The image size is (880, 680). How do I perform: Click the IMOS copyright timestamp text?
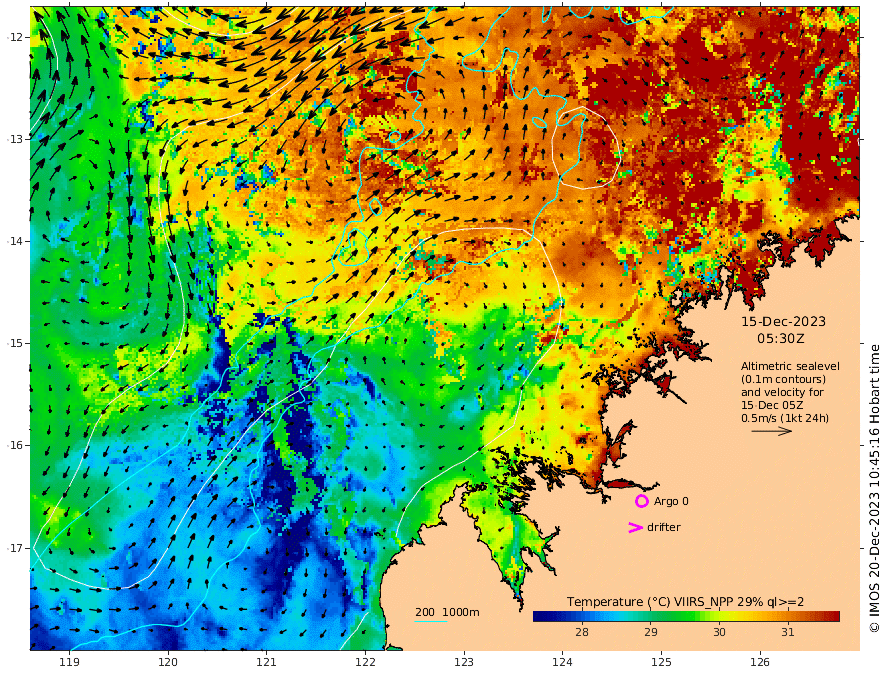click(874, 488)
